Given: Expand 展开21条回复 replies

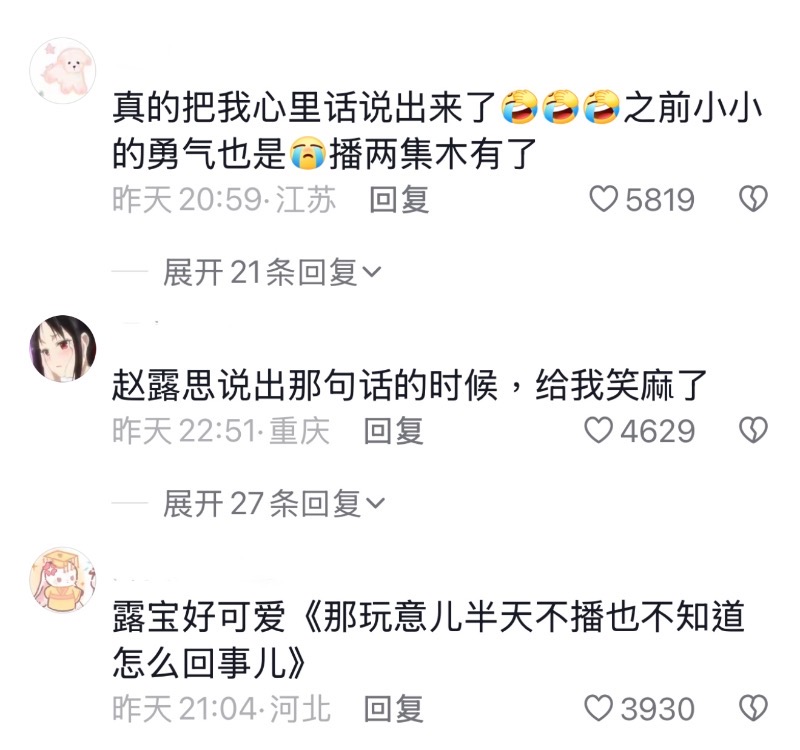Looking at the screenshot, I should (x=272, y=272).
